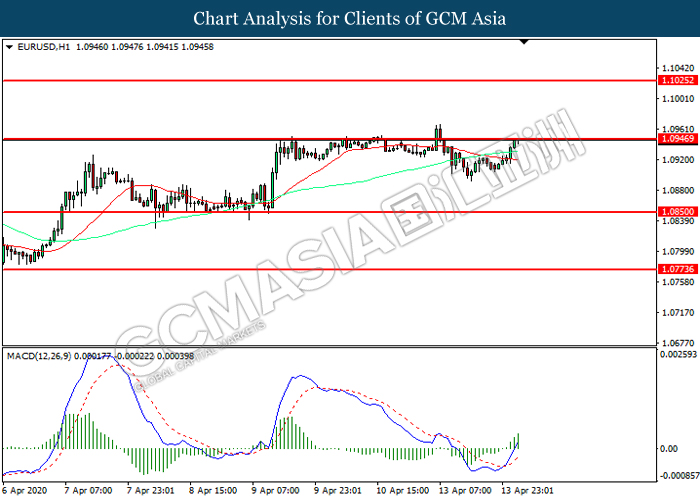Click the 7 Apr 23:01 time label
The width and height of the screenshot is (700, 500).
[150, 491]
